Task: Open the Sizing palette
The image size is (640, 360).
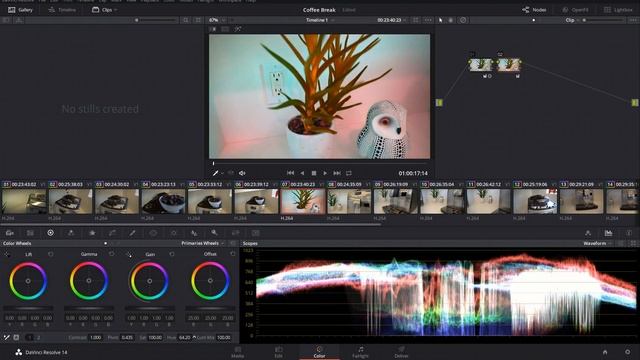Action: [x=236, y=233]
